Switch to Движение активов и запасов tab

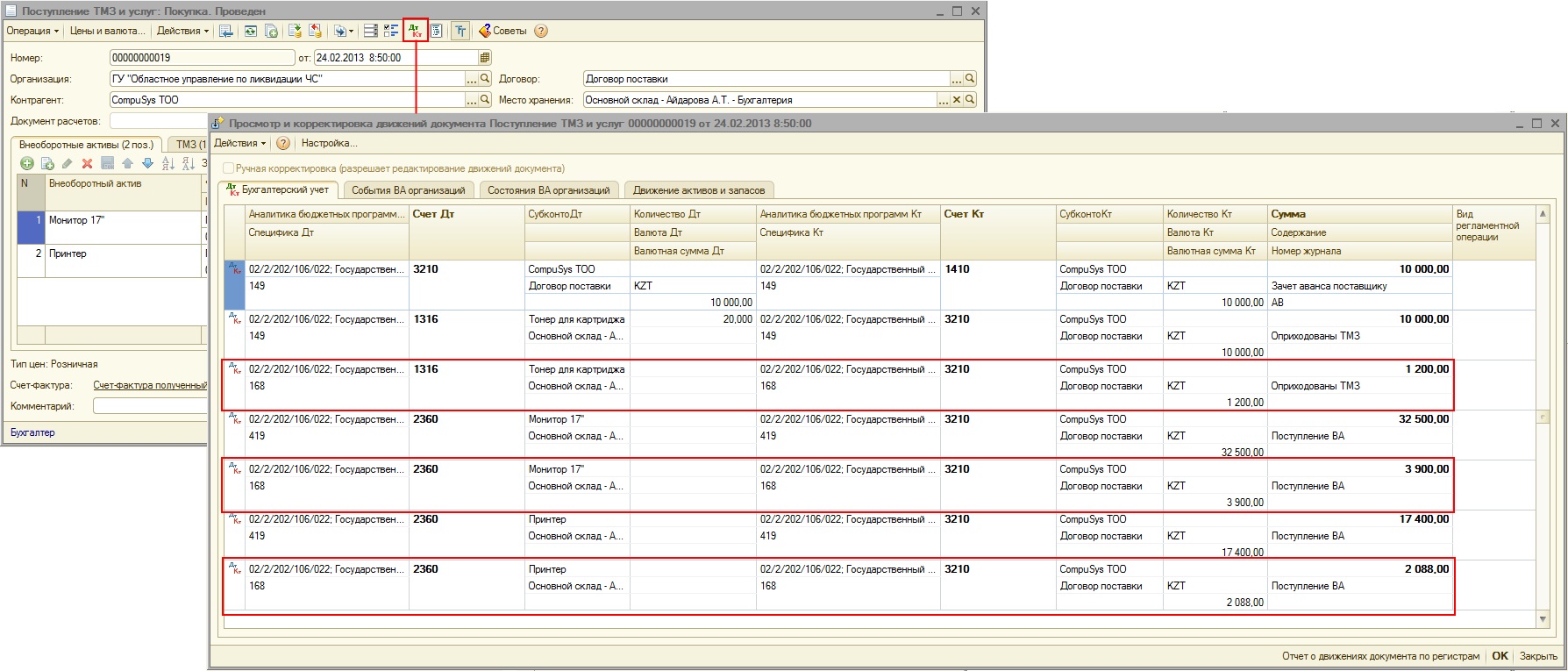(x=698, y=190)
